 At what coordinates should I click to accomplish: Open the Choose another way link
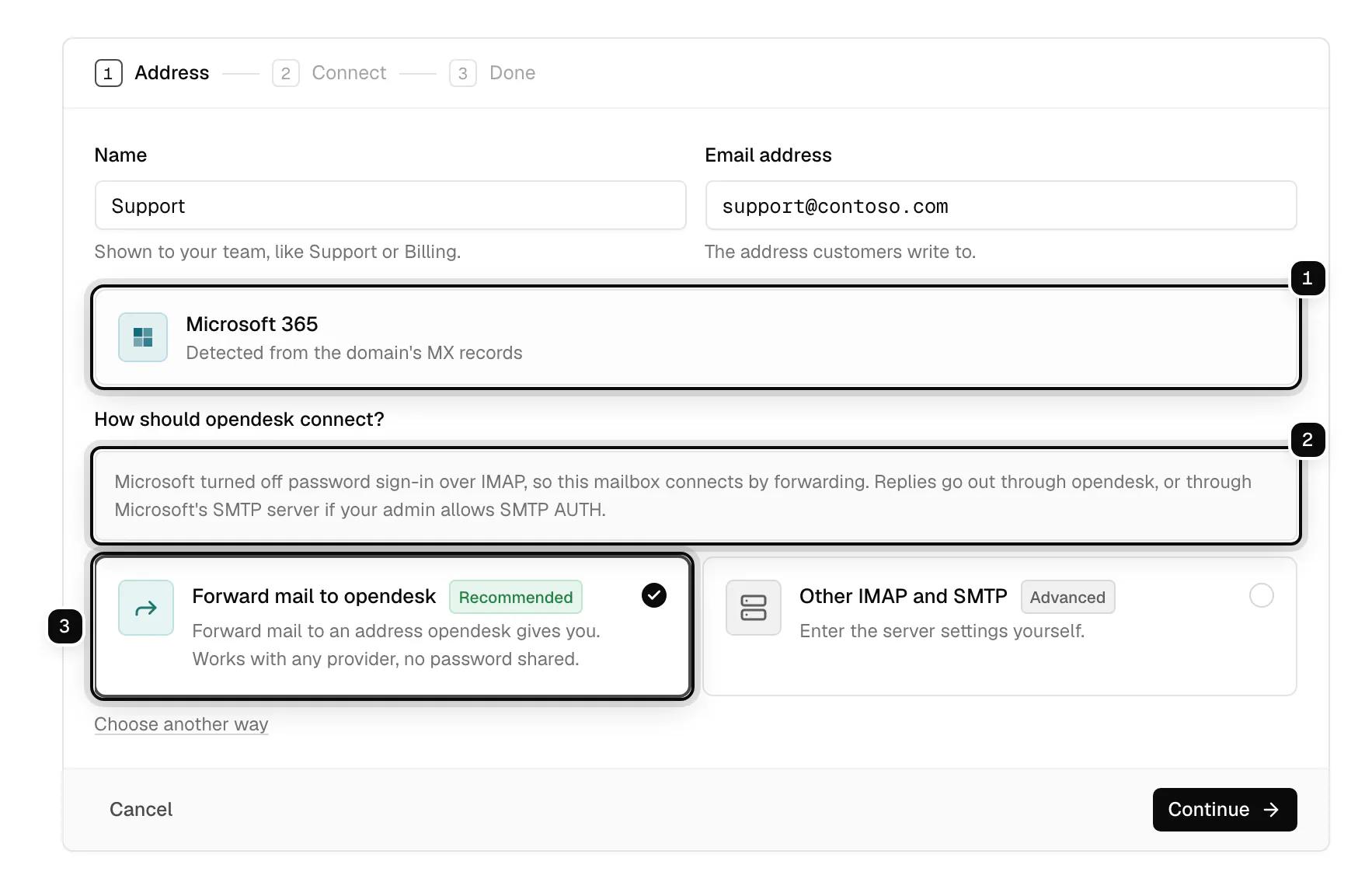[x=181, y=724]
